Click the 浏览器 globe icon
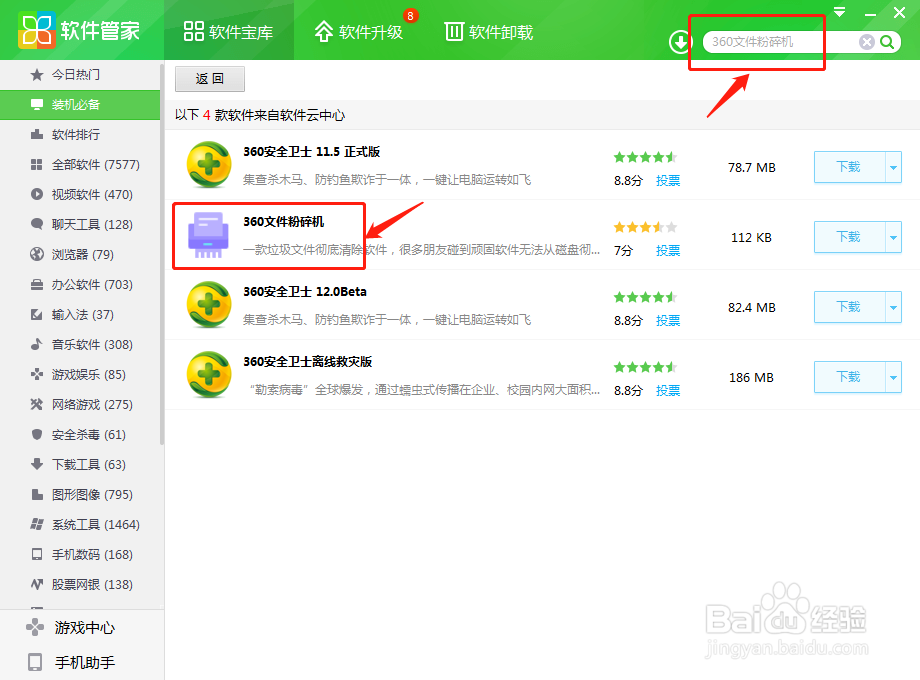 pos(36,254)
